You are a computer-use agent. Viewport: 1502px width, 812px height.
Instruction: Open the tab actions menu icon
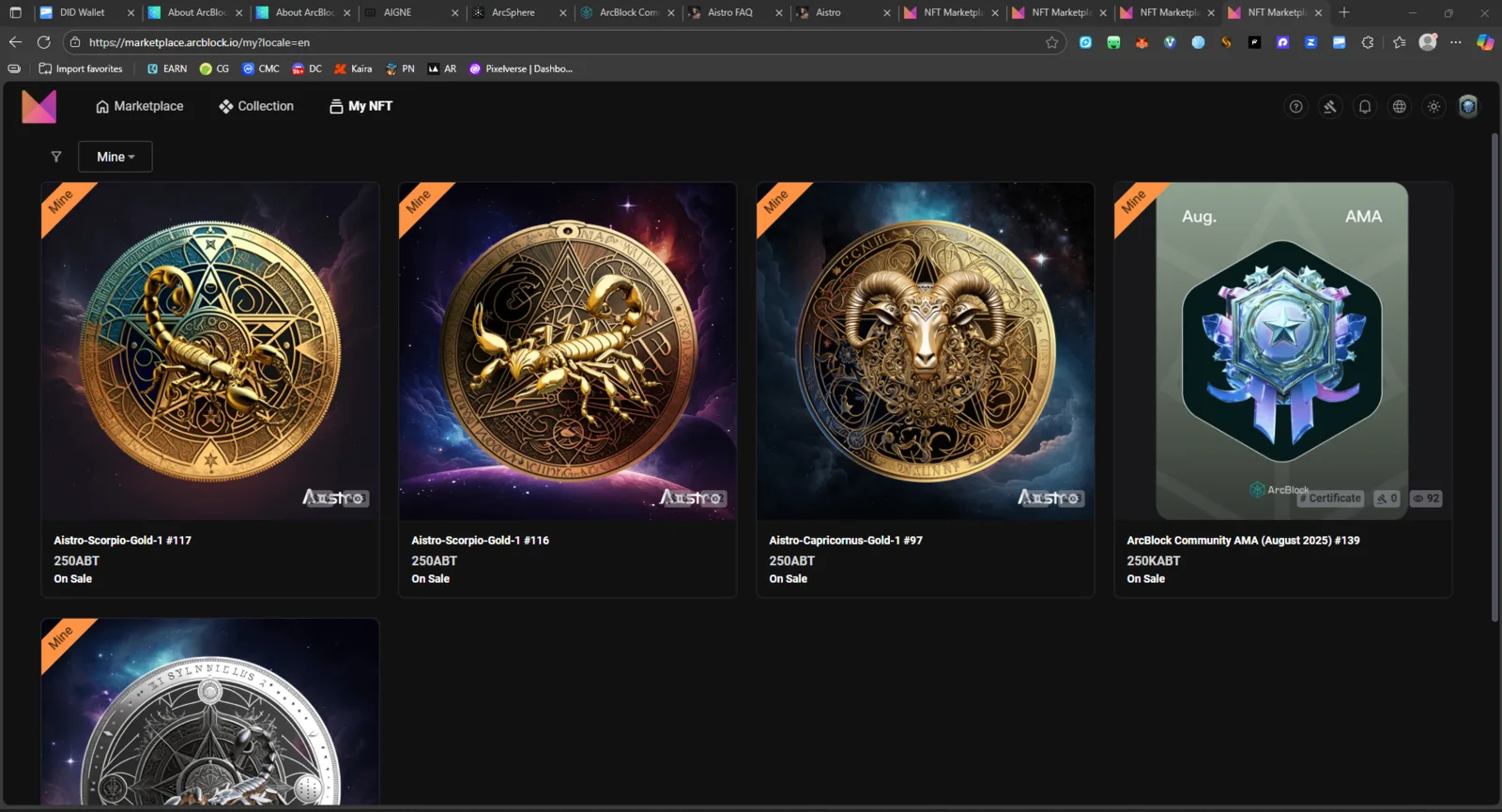click(x=15, y=12)
